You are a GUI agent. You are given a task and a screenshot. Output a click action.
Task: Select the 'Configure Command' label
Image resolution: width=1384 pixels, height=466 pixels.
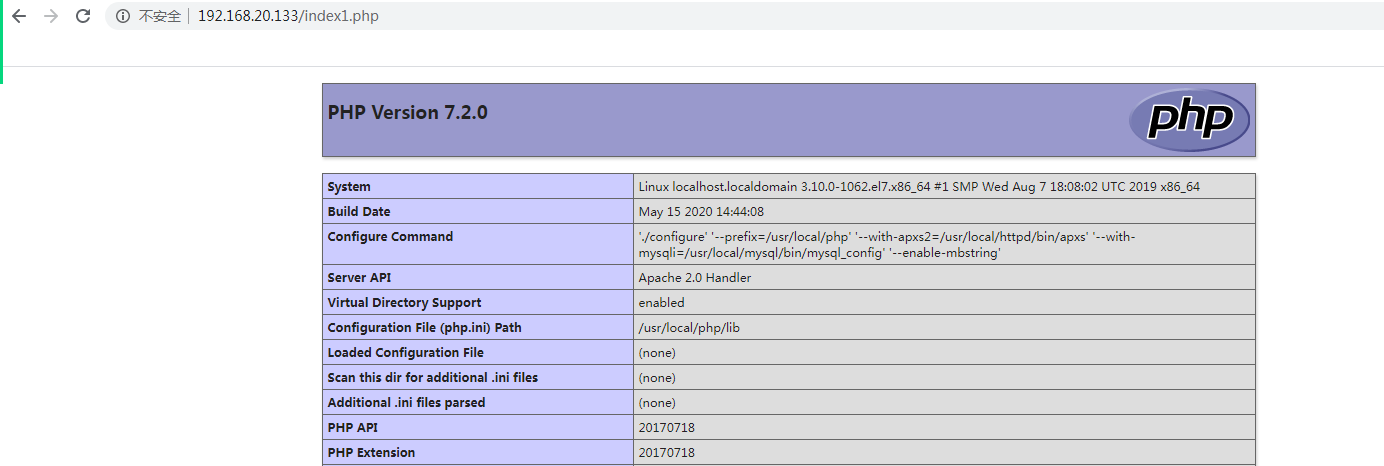(390, 237)
